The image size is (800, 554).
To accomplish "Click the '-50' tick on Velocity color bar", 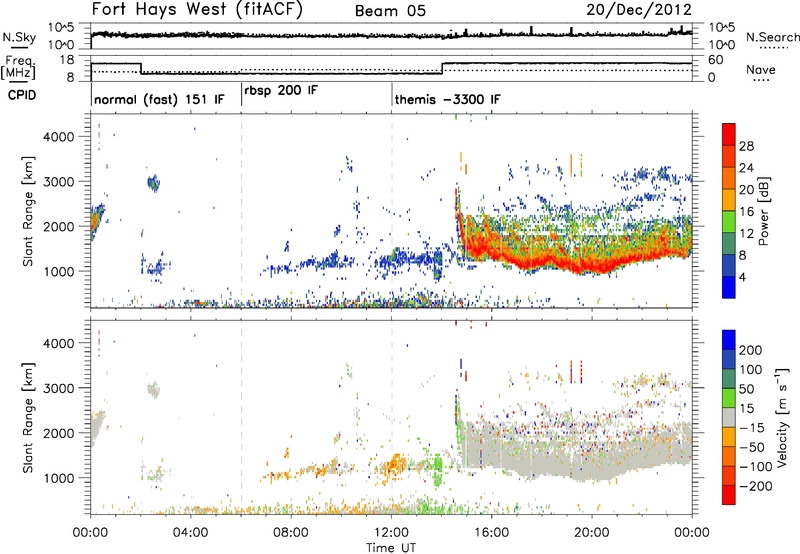I will point(752,447).
